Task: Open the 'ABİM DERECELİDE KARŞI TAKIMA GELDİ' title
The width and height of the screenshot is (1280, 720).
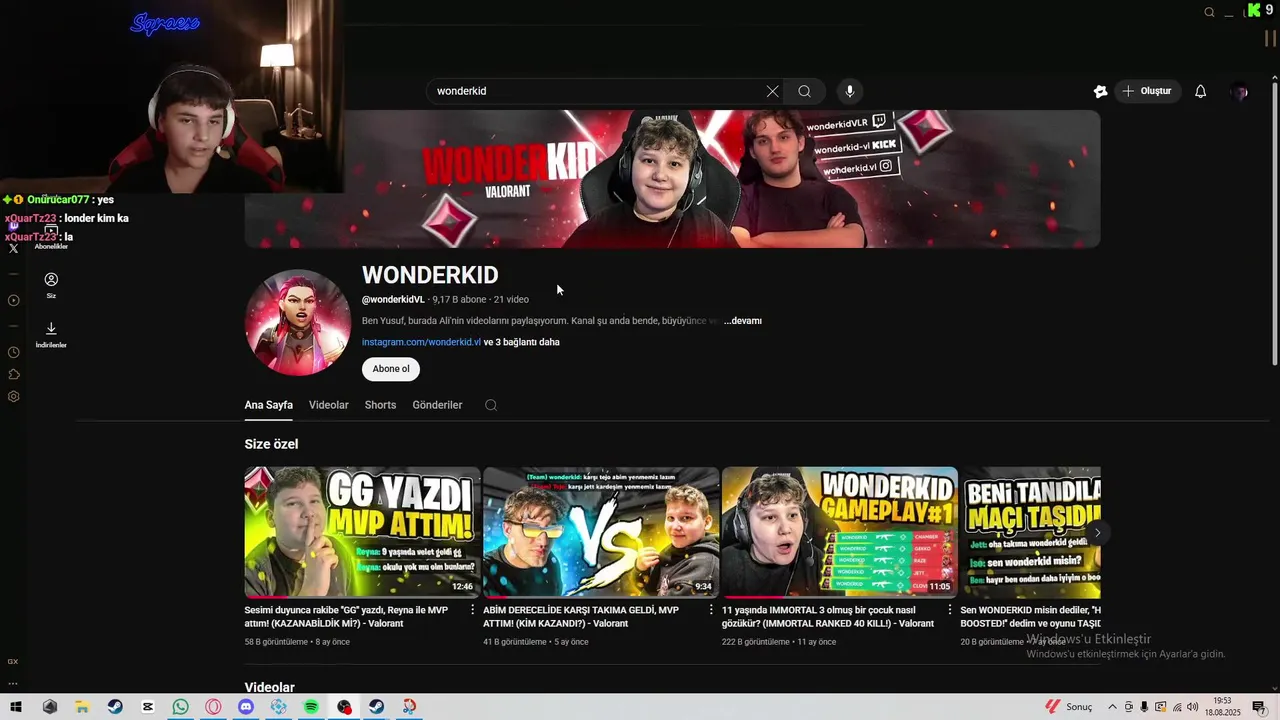Action: 581,616
